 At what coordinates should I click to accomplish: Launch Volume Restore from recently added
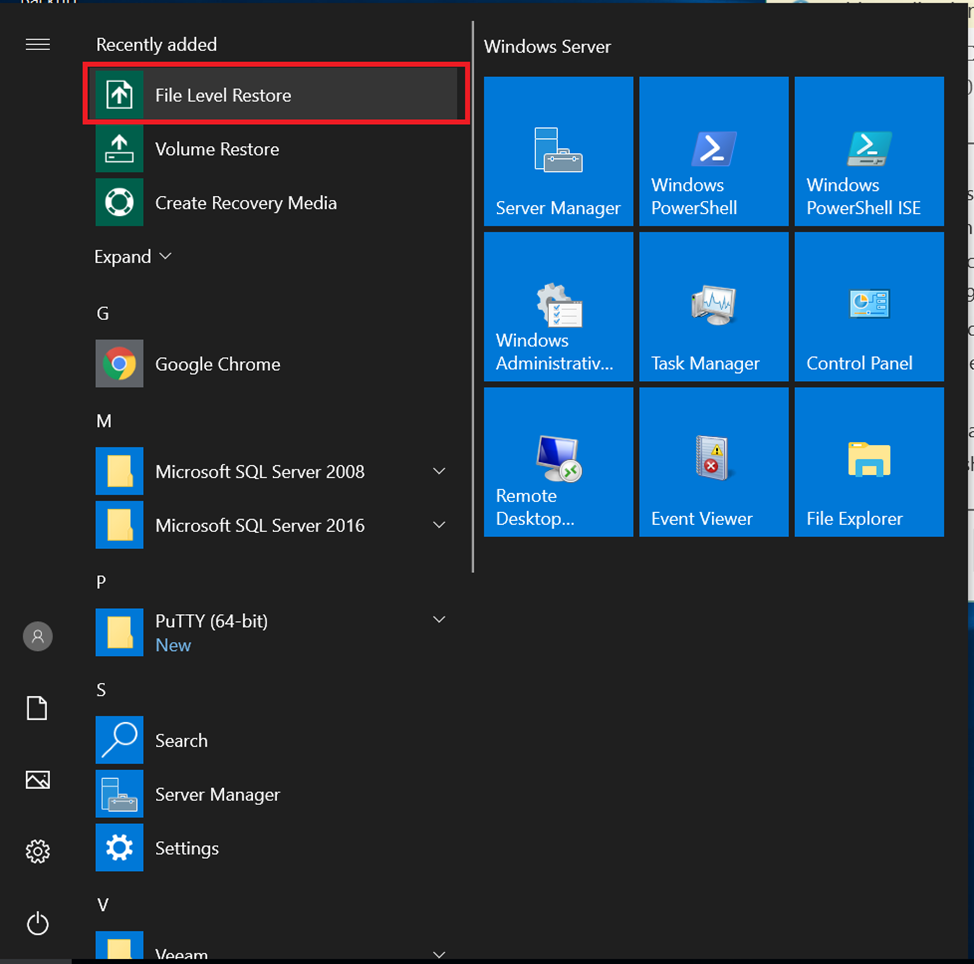coord(216,149)
